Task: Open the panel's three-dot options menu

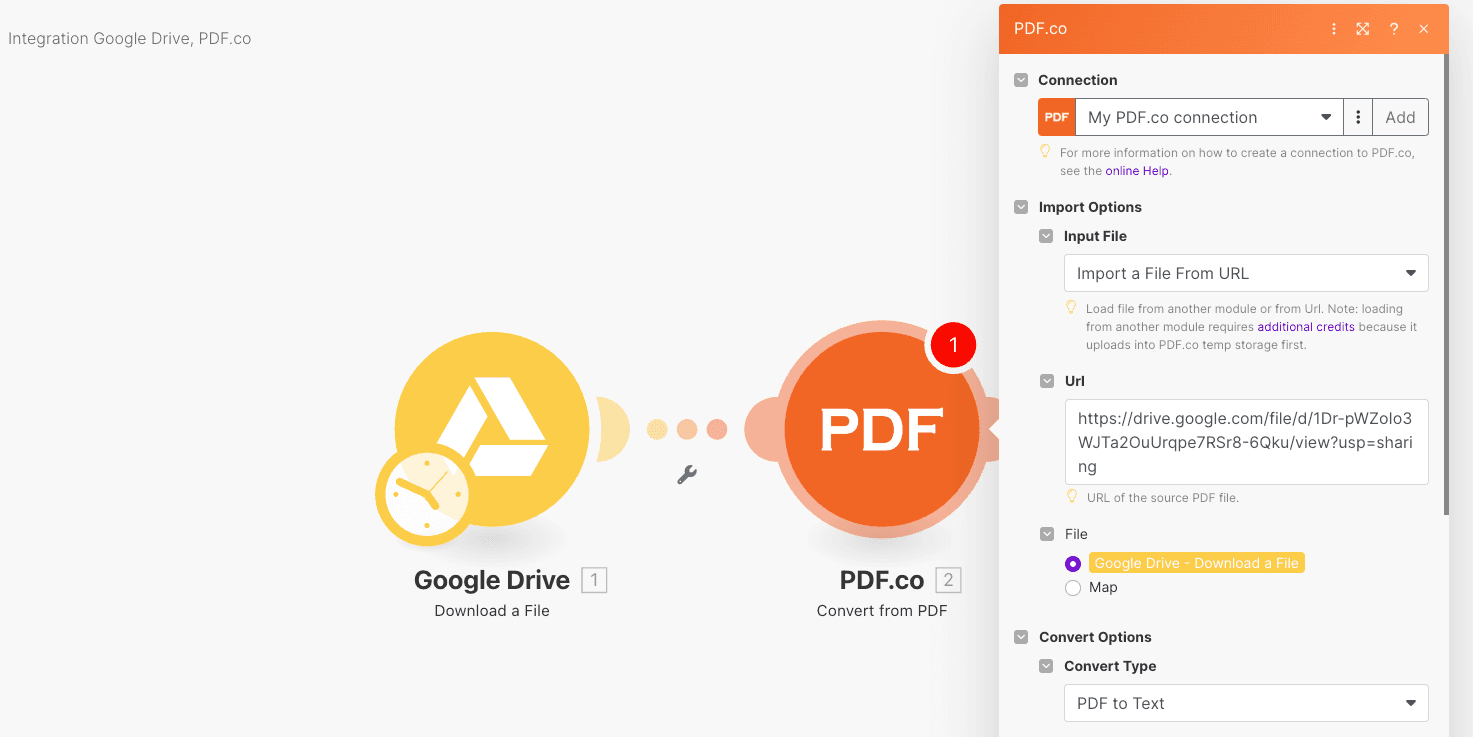Action: 1333,29
